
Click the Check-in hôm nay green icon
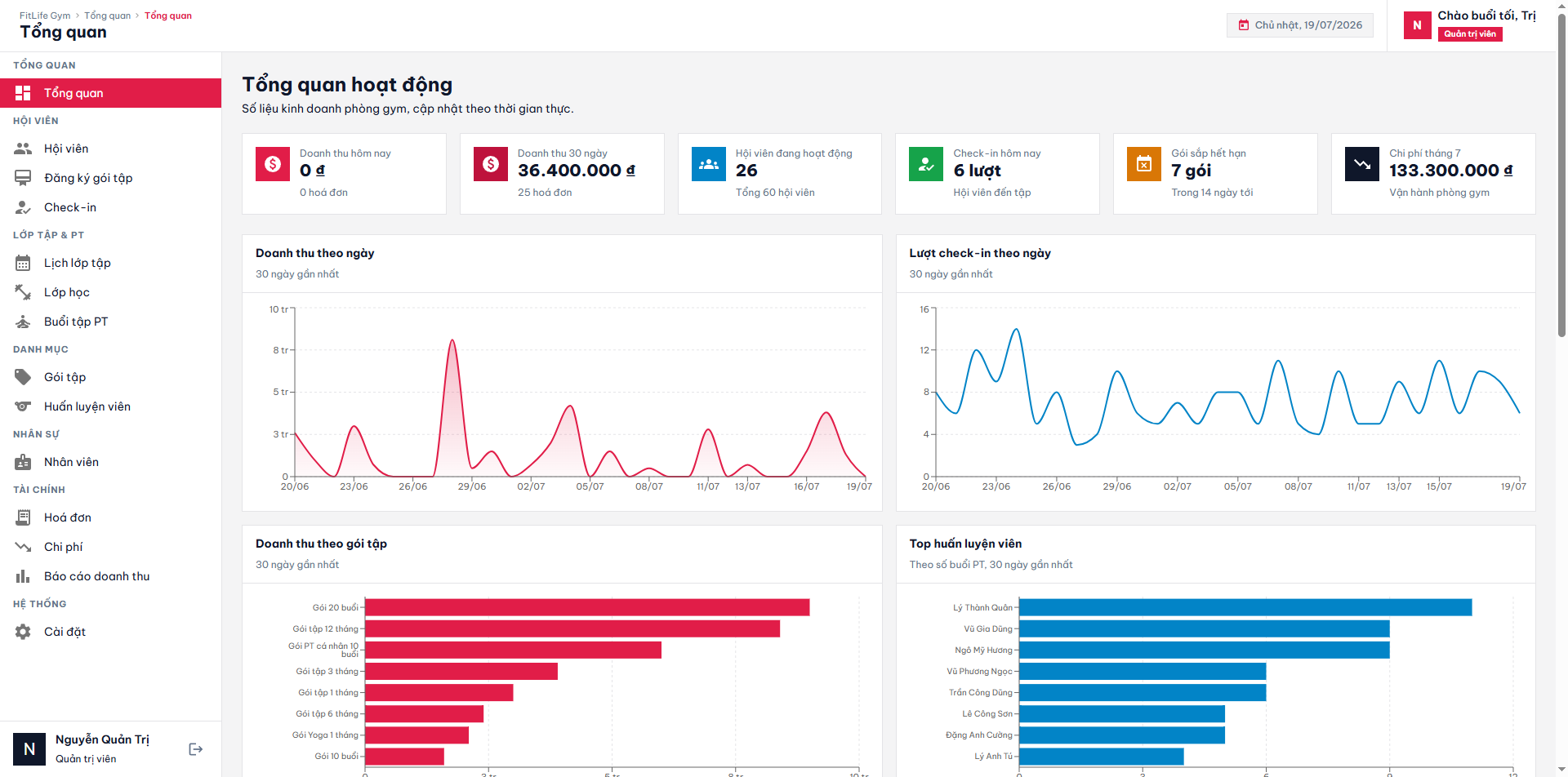coord(926,164)
